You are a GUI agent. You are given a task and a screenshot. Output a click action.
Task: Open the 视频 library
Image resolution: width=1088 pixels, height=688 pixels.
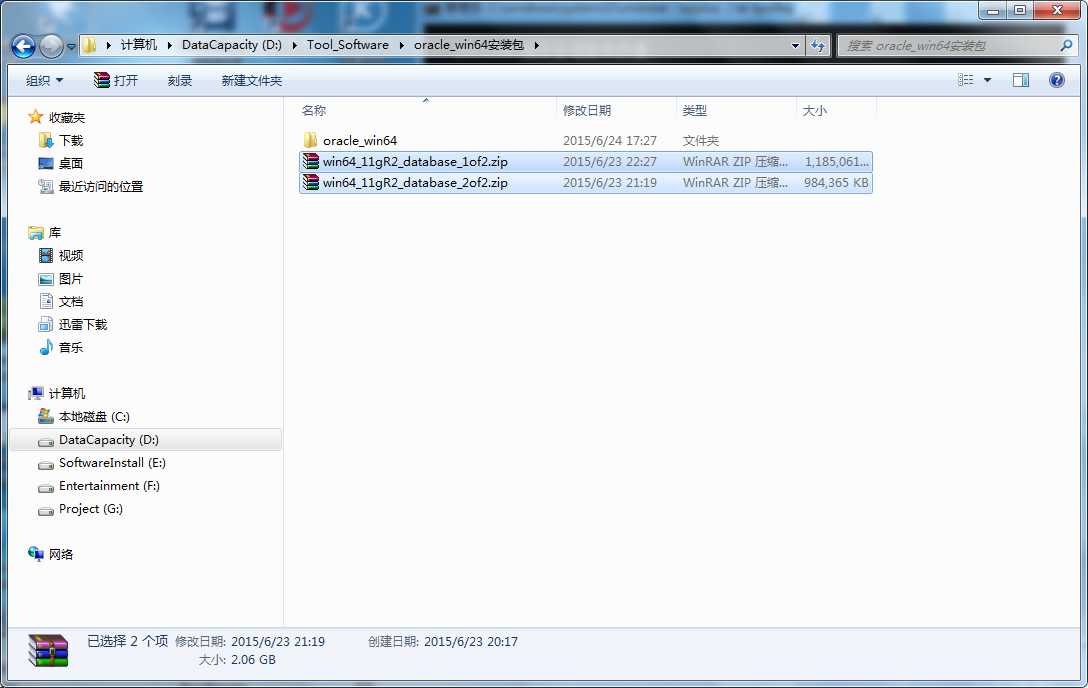click(x=71, y=256)
